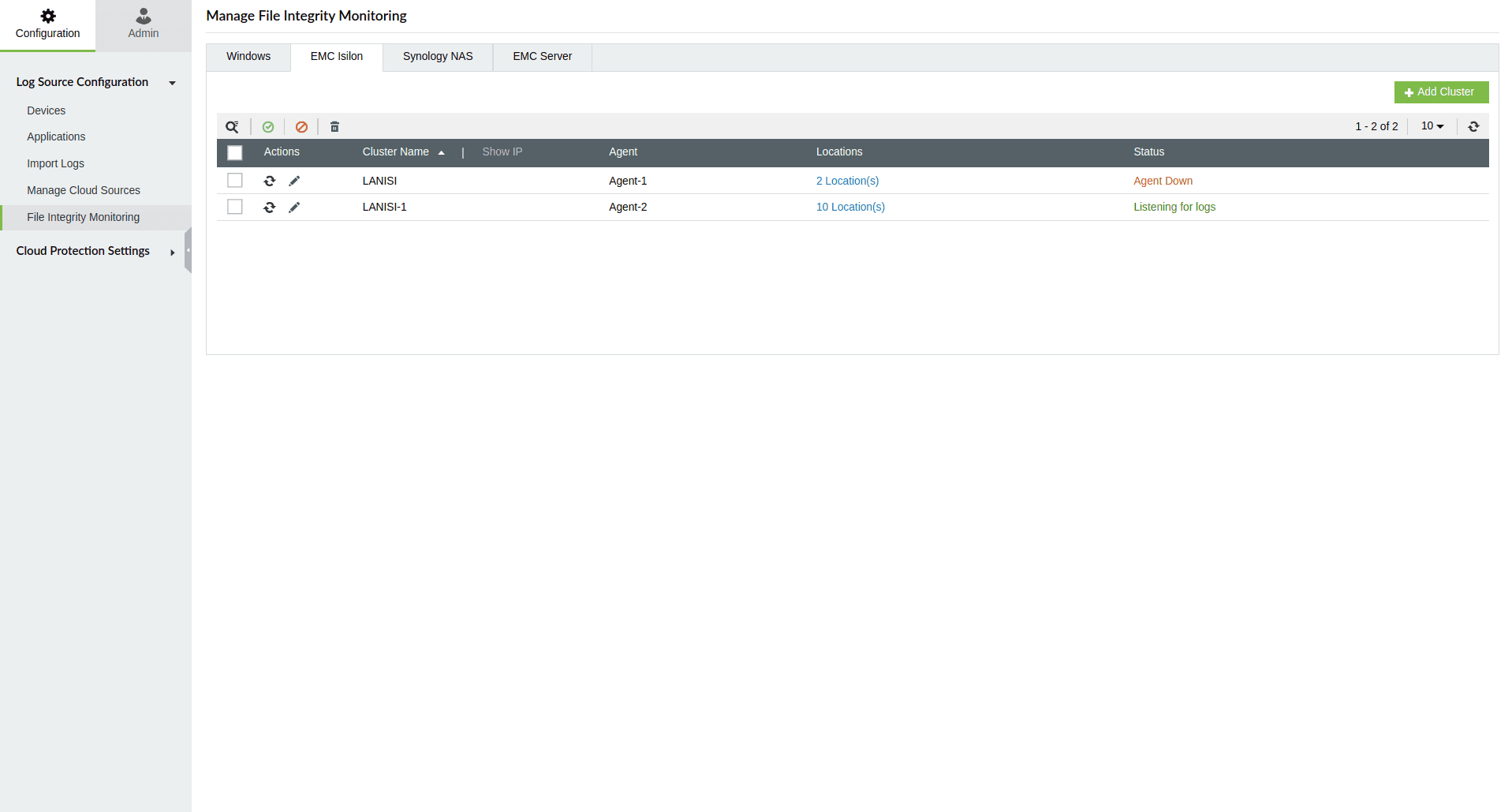This screenshot has width=1512, height=812.
Task: Open Manage Cloud Sources in sidebar
Action: tap(84, 190)
